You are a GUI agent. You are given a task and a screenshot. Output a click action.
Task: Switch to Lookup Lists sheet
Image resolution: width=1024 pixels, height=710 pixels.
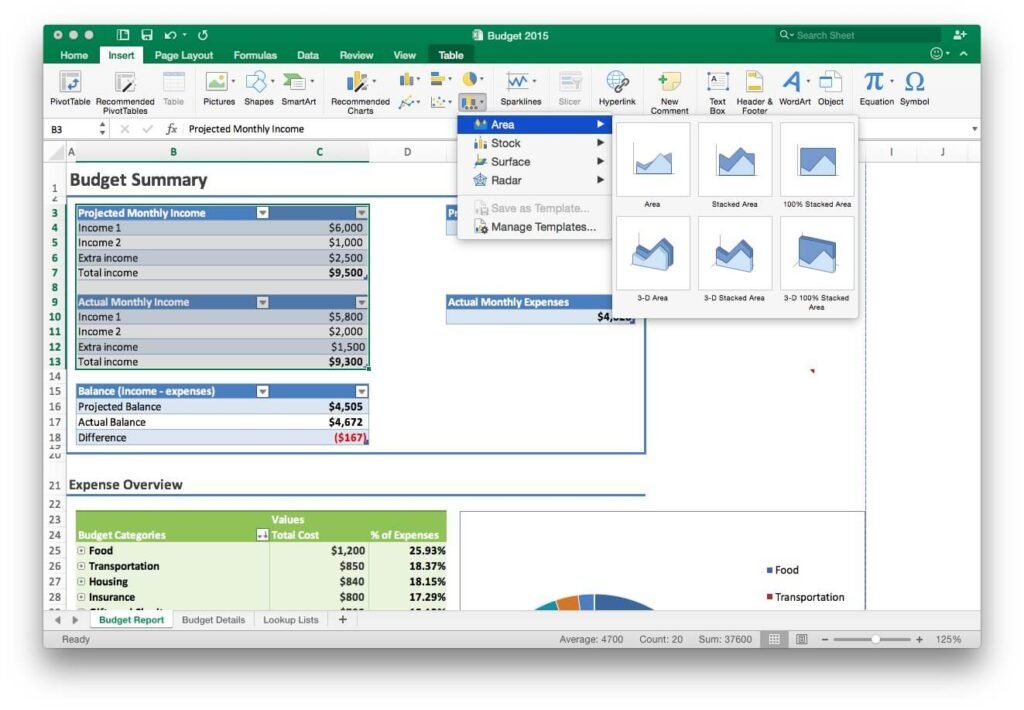[x=291, y=620]
